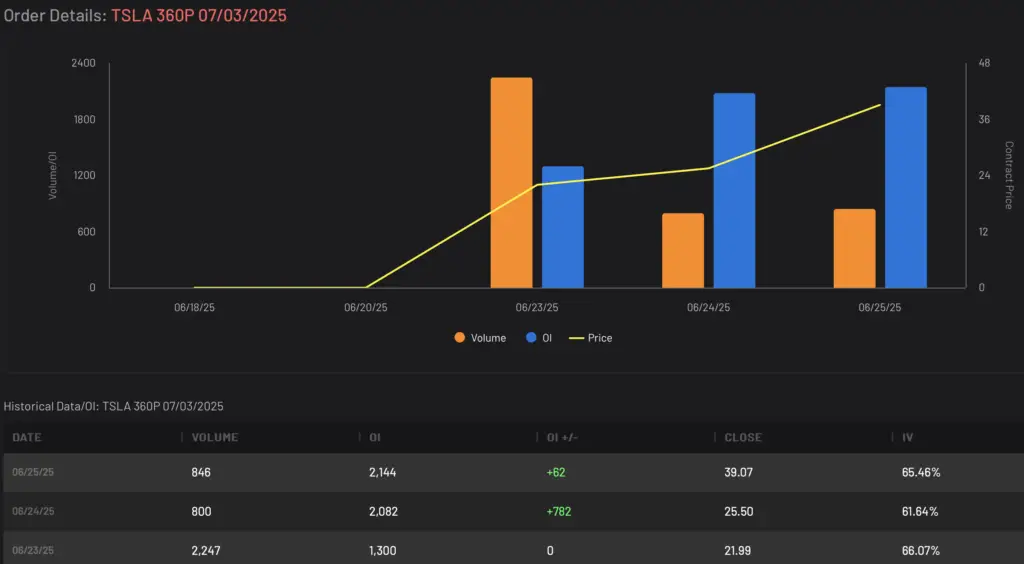Image resolution: width=1024 pixels, height=564 pixels.
Task: Select the 06/25/25 date cell
Action: tap(33, 472)
